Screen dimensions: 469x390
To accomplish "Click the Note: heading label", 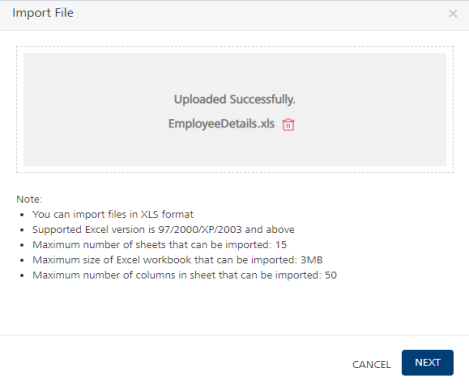I will click(29, 199).
